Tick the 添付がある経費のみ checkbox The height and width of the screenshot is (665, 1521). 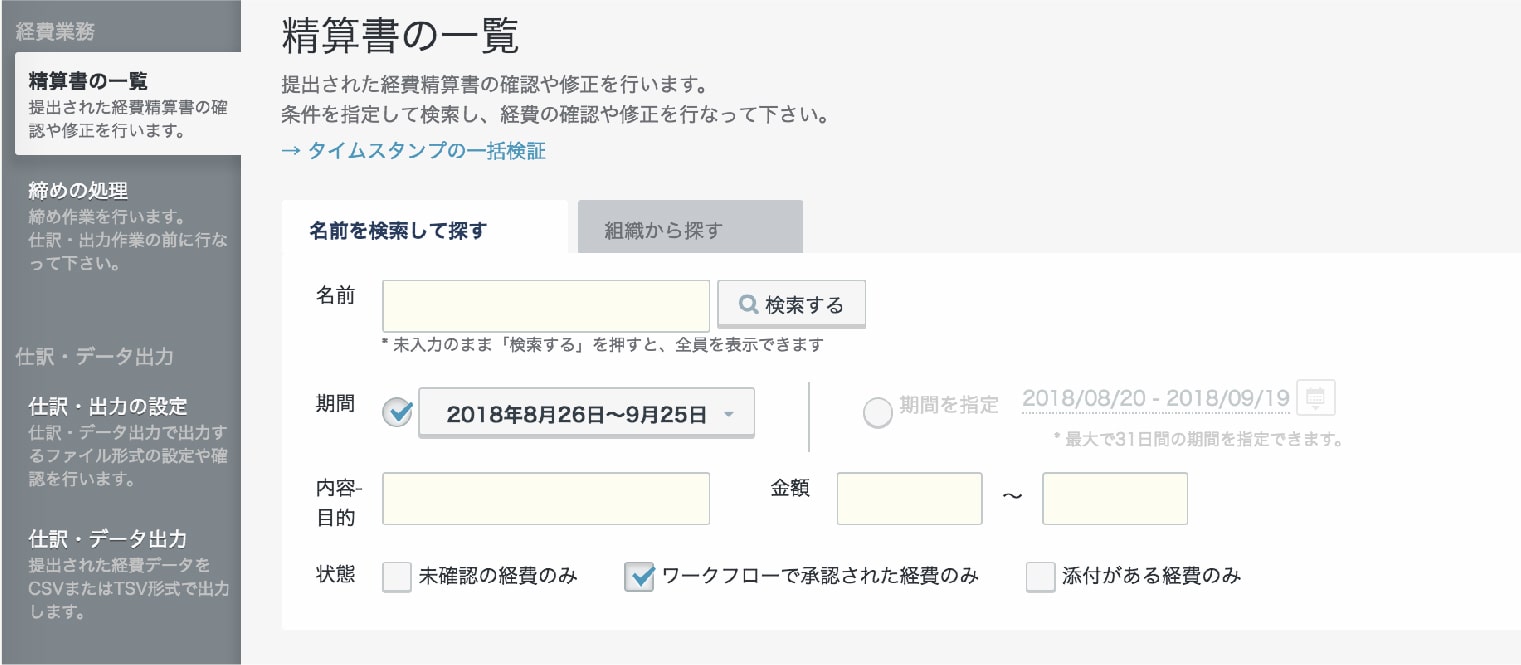[1041, 577]
